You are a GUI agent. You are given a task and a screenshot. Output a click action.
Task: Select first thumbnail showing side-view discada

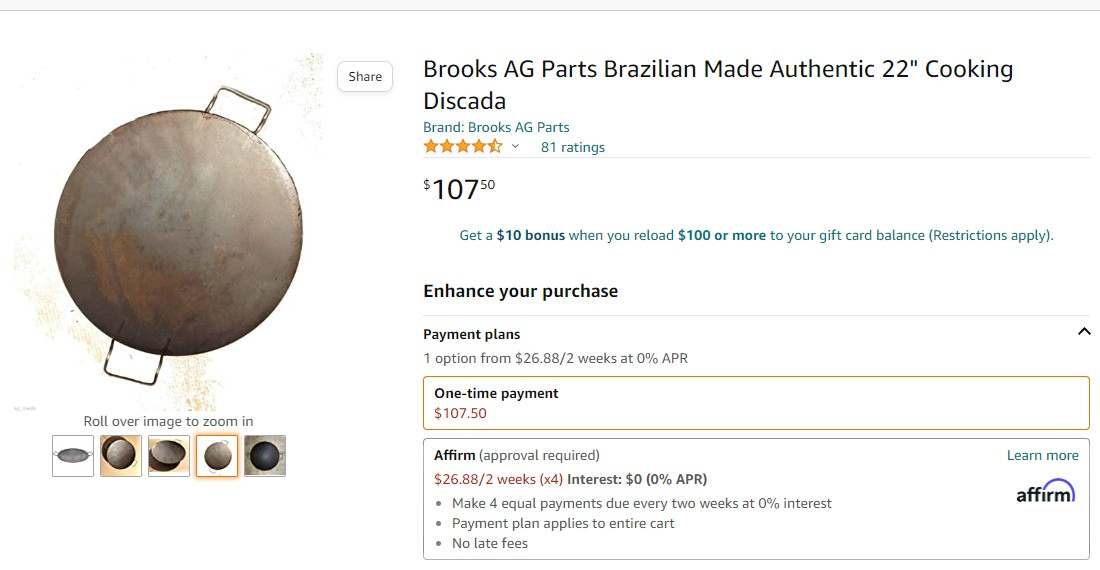click(x=73, y=456)
